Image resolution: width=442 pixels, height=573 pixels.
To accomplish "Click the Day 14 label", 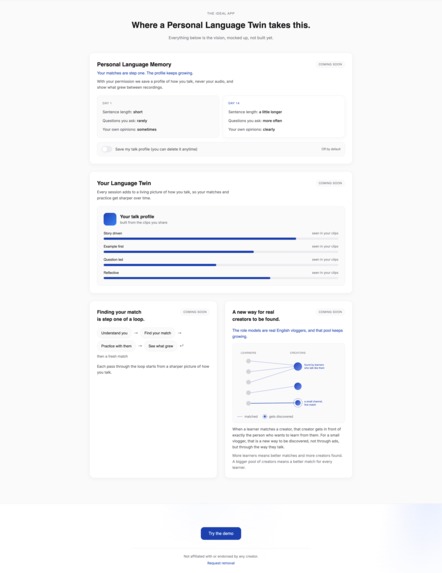I will [x=234, y=103].
